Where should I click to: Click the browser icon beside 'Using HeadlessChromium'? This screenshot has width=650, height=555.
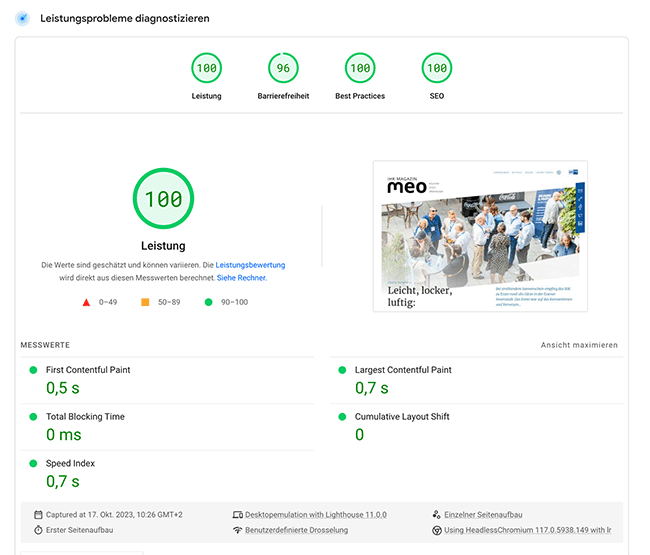(x=437, y=530)
